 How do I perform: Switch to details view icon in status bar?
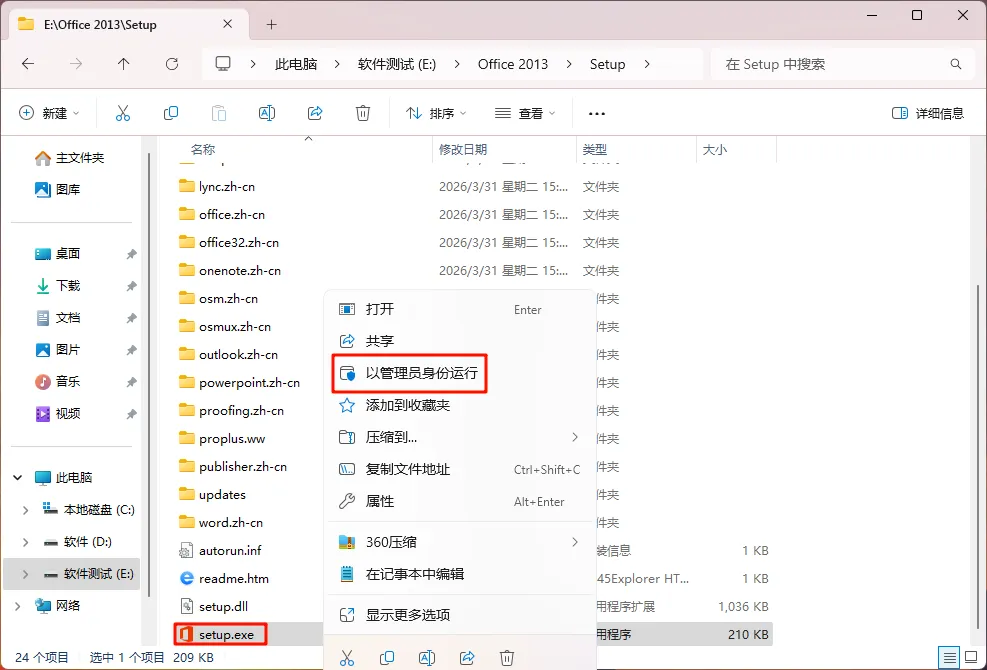949,656
